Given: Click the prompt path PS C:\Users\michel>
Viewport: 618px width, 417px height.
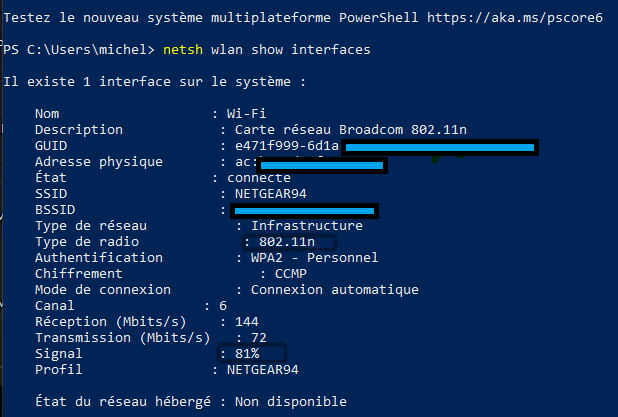Looking at the screenshot, I should [x=79, y=50].
